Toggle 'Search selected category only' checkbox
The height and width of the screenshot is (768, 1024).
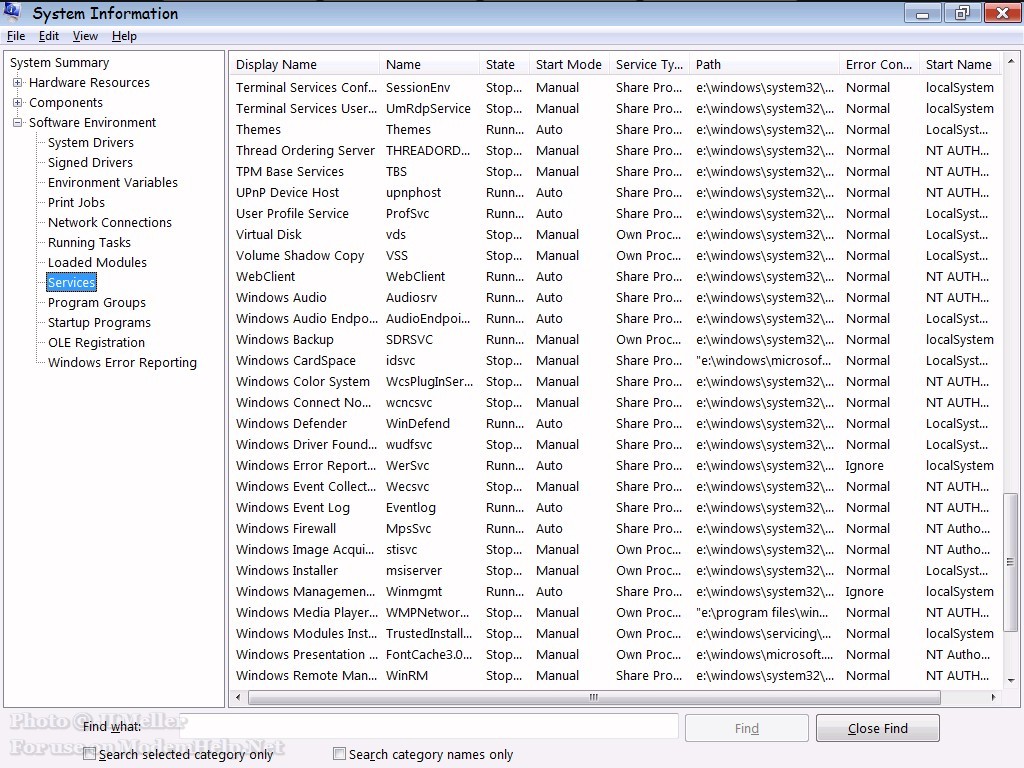[89, 754]
